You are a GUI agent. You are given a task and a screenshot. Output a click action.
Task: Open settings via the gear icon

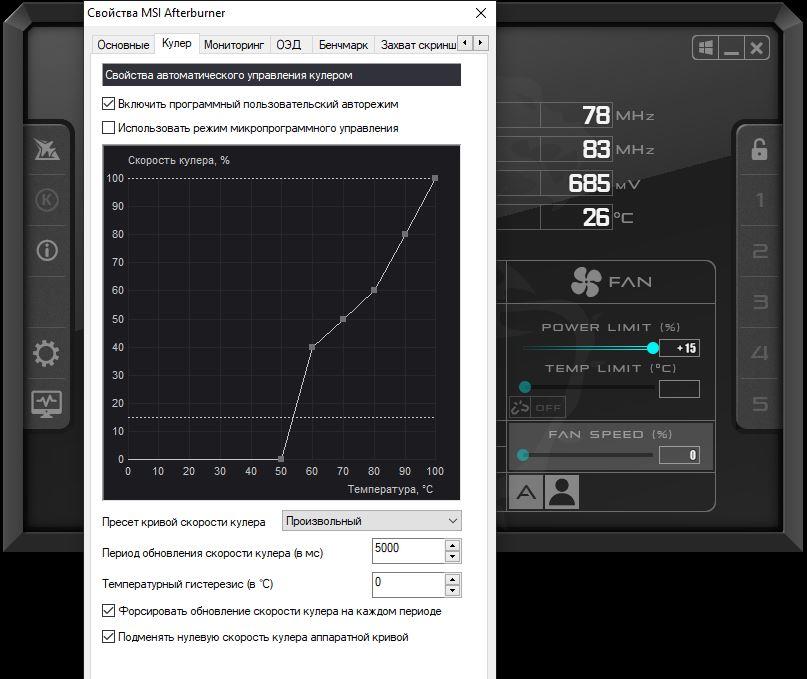click(x=47, y=353)
